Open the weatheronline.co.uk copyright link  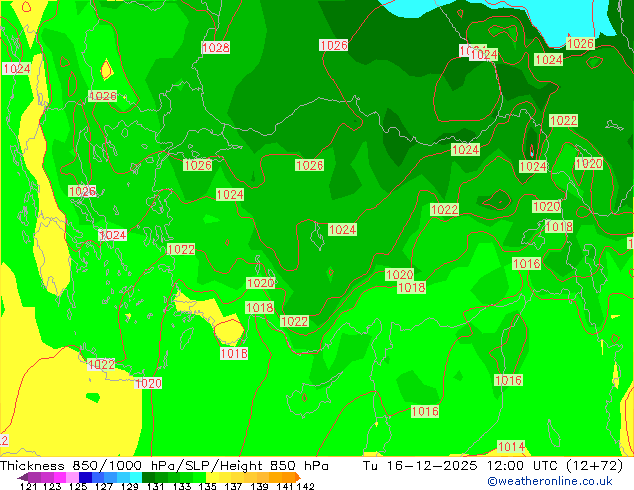tap(549, 481)
